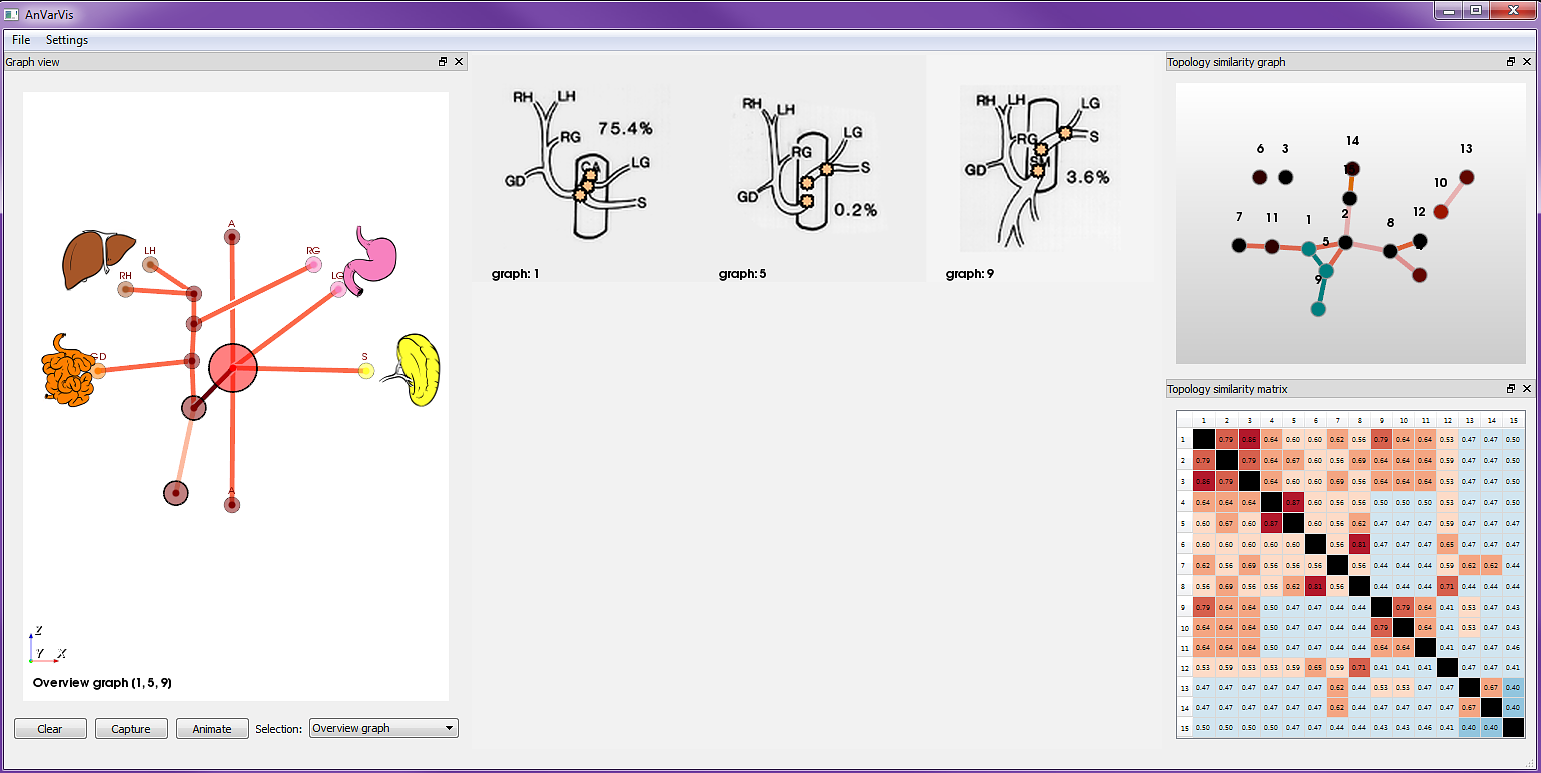Screen dimensions: 1541x773
Task: Close the Topology similarity matrix panel
Action: [1527, 389]
